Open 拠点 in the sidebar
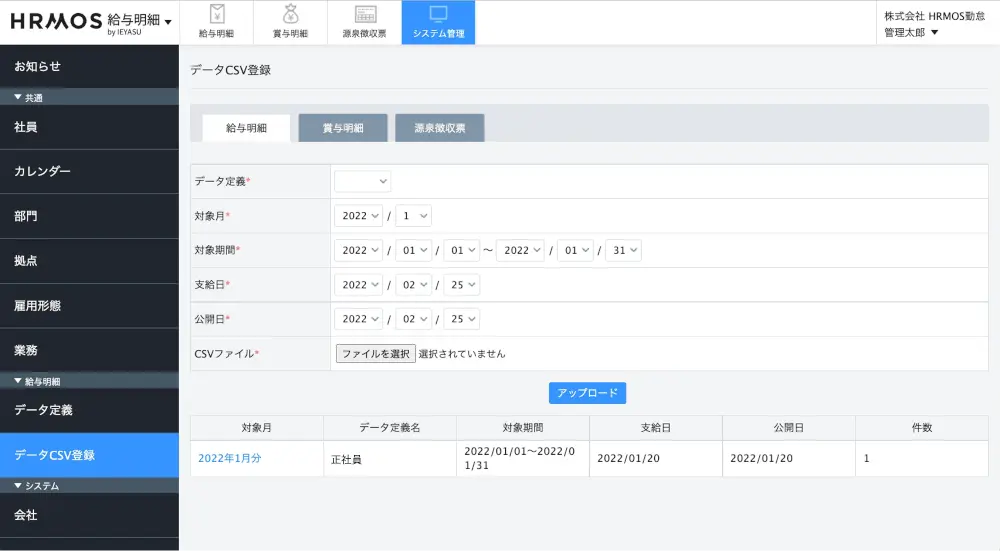The image size is (1001, 551). pyautogui.click(x=89, y=261)
